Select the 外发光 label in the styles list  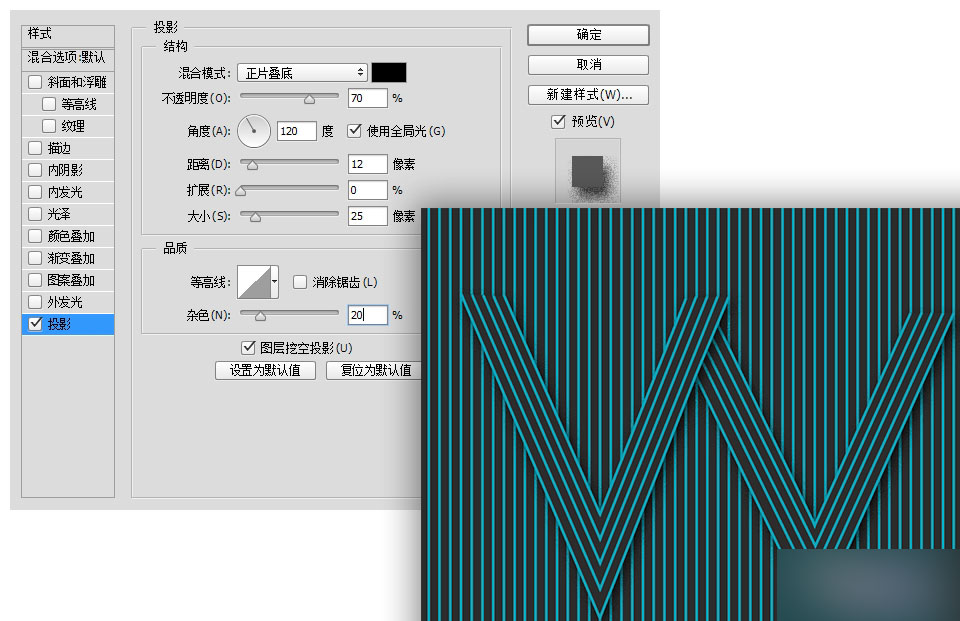[x=65, y=303]
